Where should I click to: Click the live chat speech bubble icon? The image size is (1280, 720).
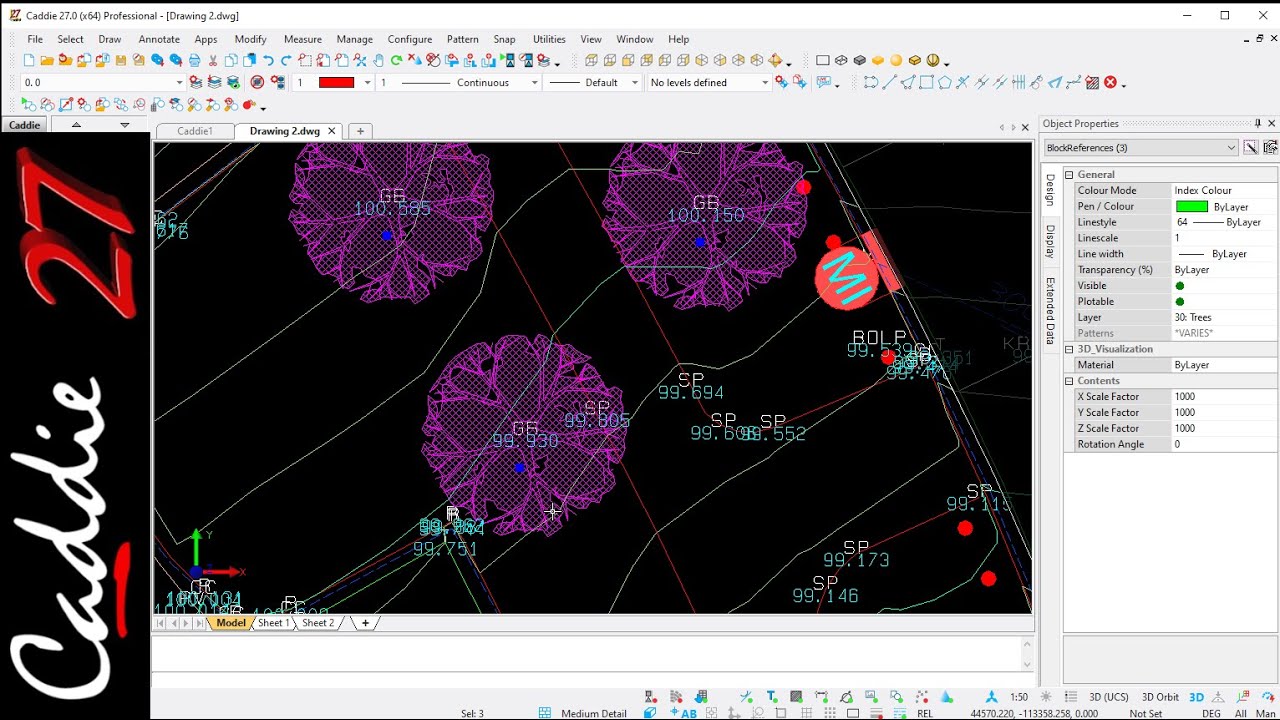click(x=826, y=83)
